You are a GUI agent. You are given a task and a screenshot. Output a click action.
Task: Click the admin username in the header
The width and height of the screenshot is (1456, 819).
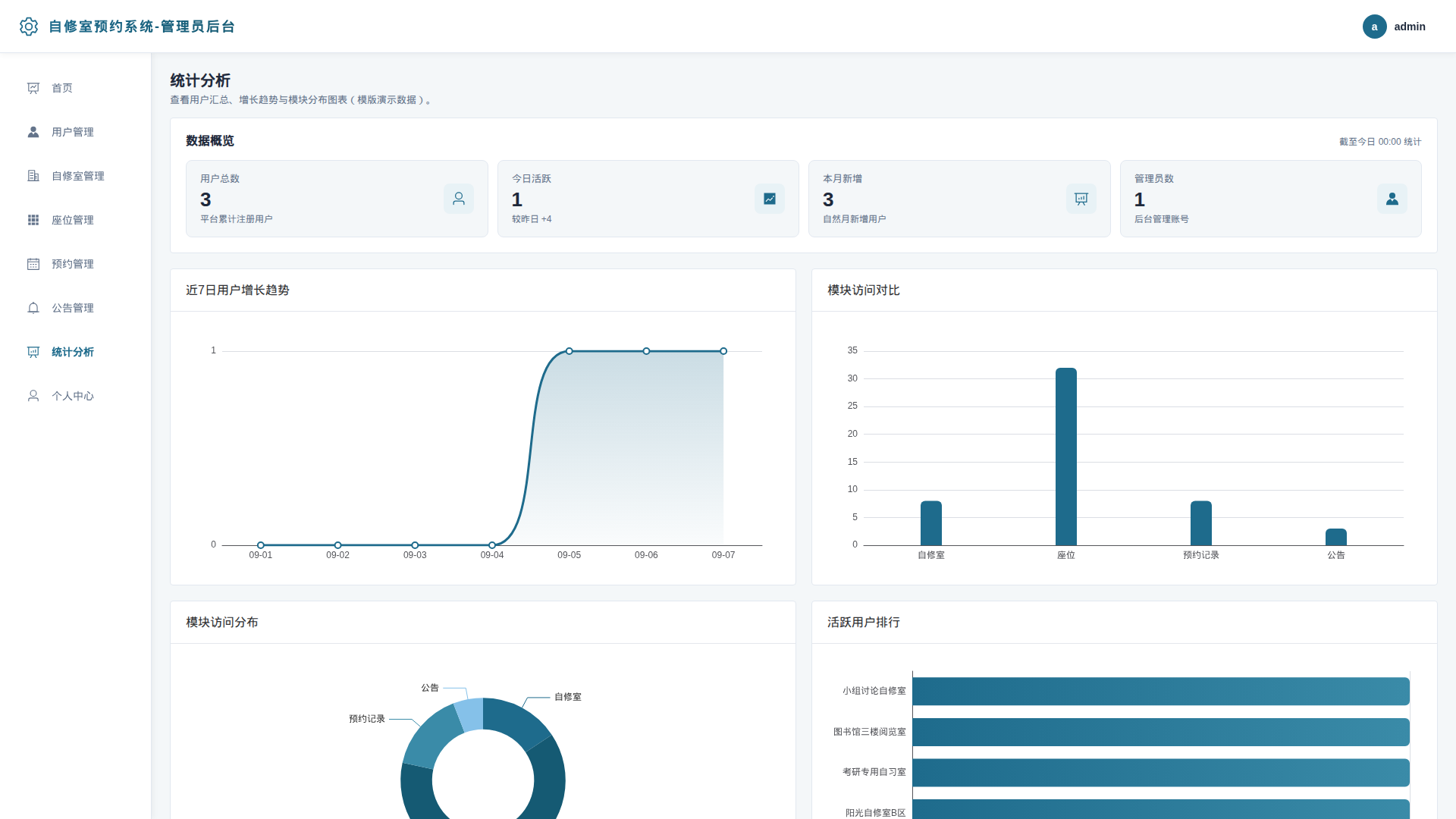(1410, 27)
